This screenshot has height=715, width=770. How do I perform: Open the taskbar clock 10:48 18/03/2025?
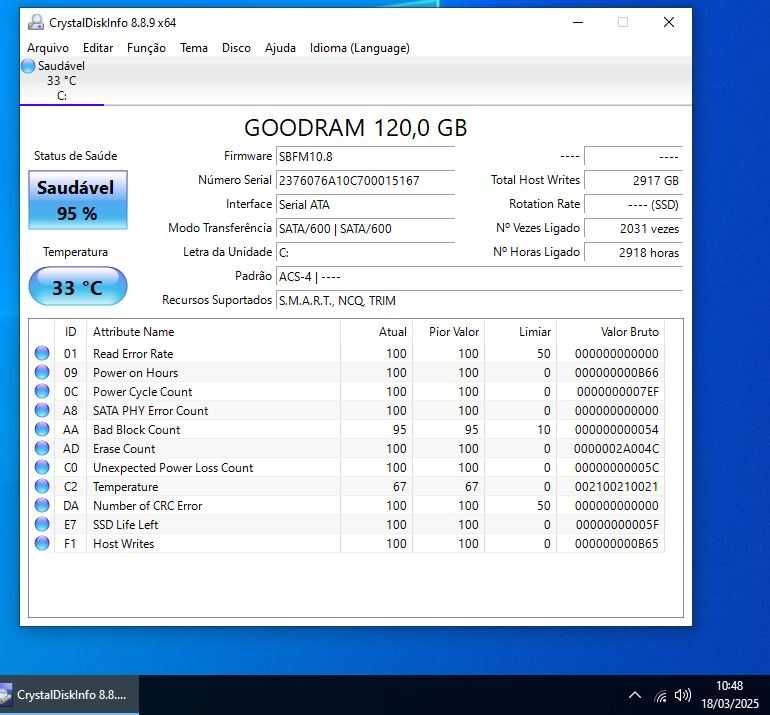point(729,695)
